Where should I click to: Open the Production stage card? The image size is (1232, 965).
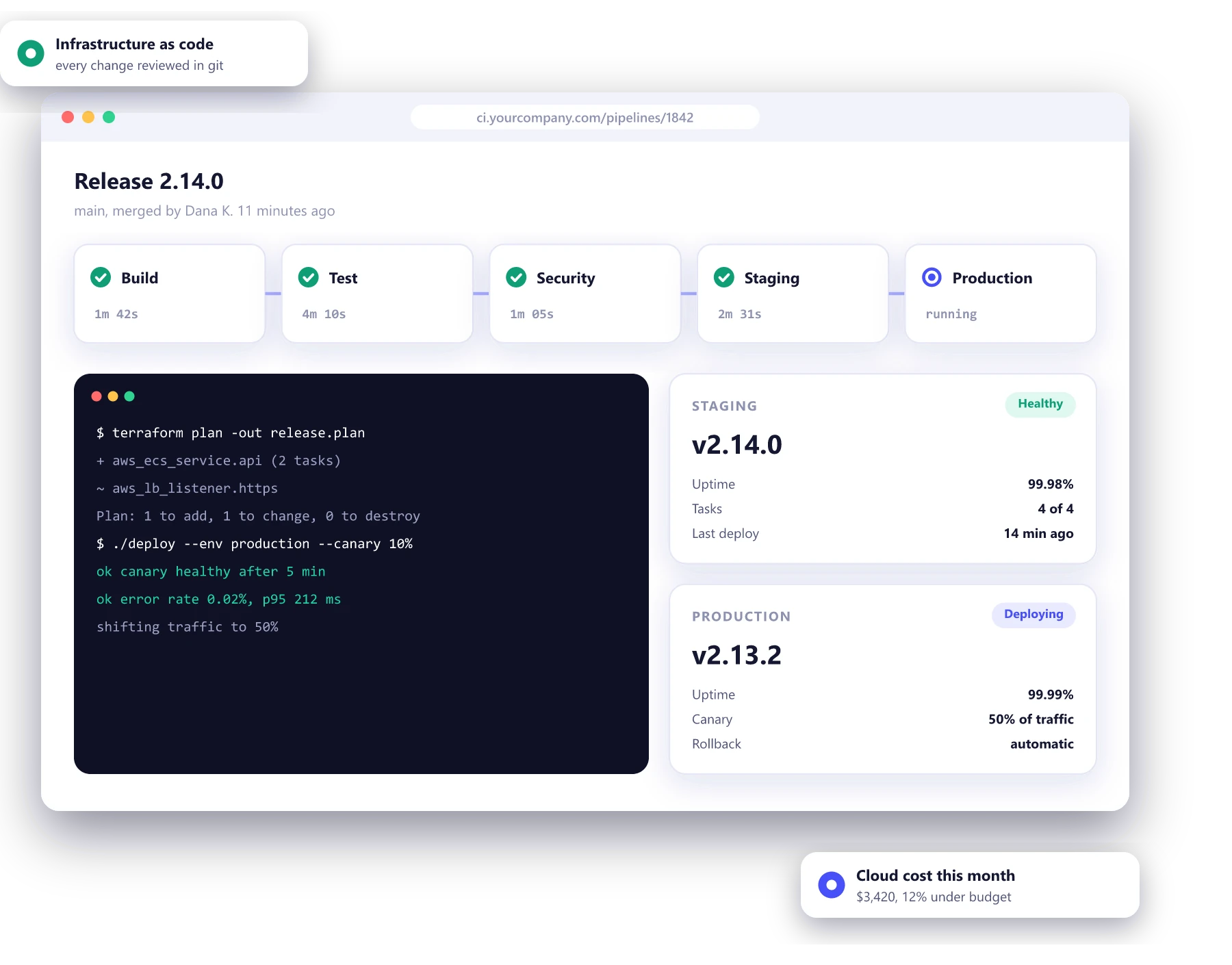(x=1001, y=294)
